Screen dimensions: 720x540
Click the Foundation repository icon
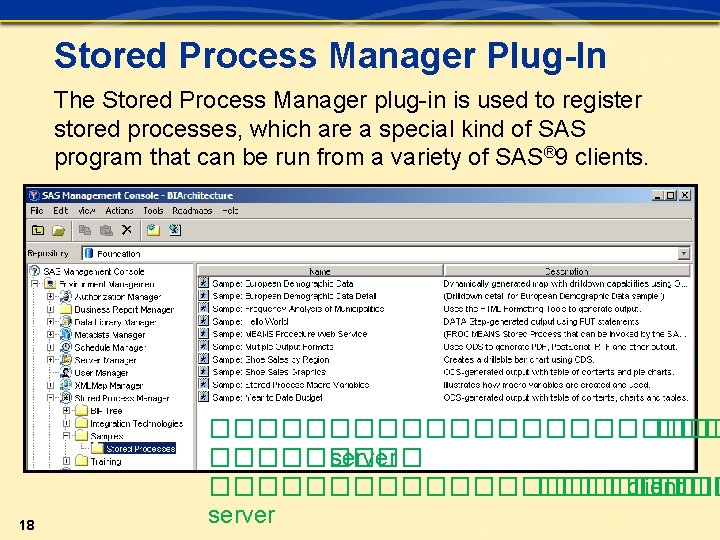click(x=89, y=253)
